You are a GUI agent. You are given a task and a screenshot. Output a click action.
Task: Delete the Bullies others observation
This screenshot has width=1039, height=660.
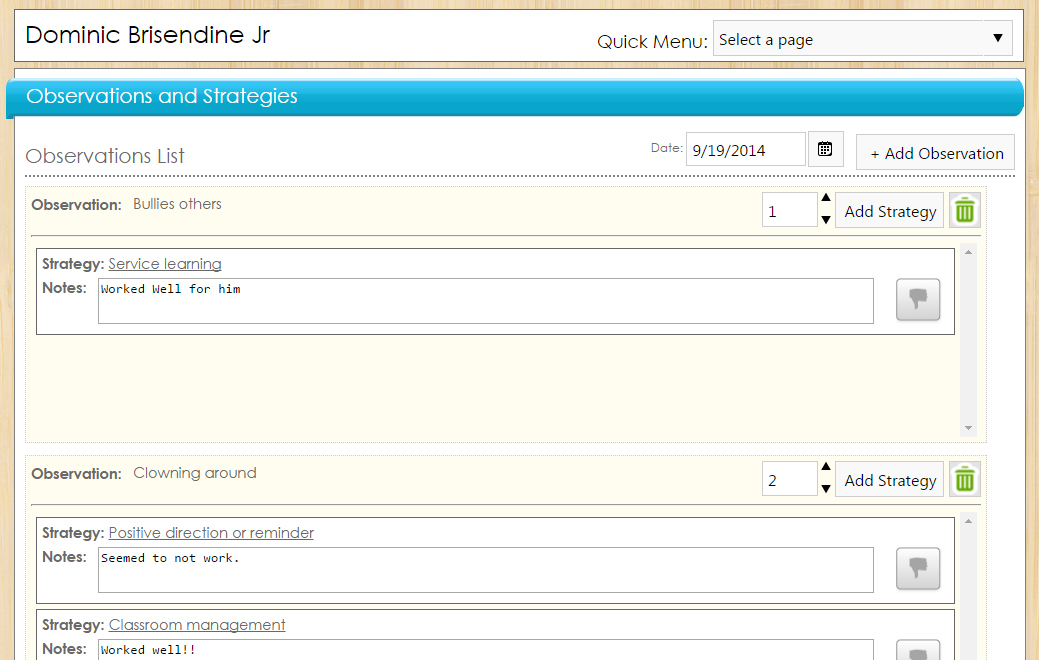964,211
